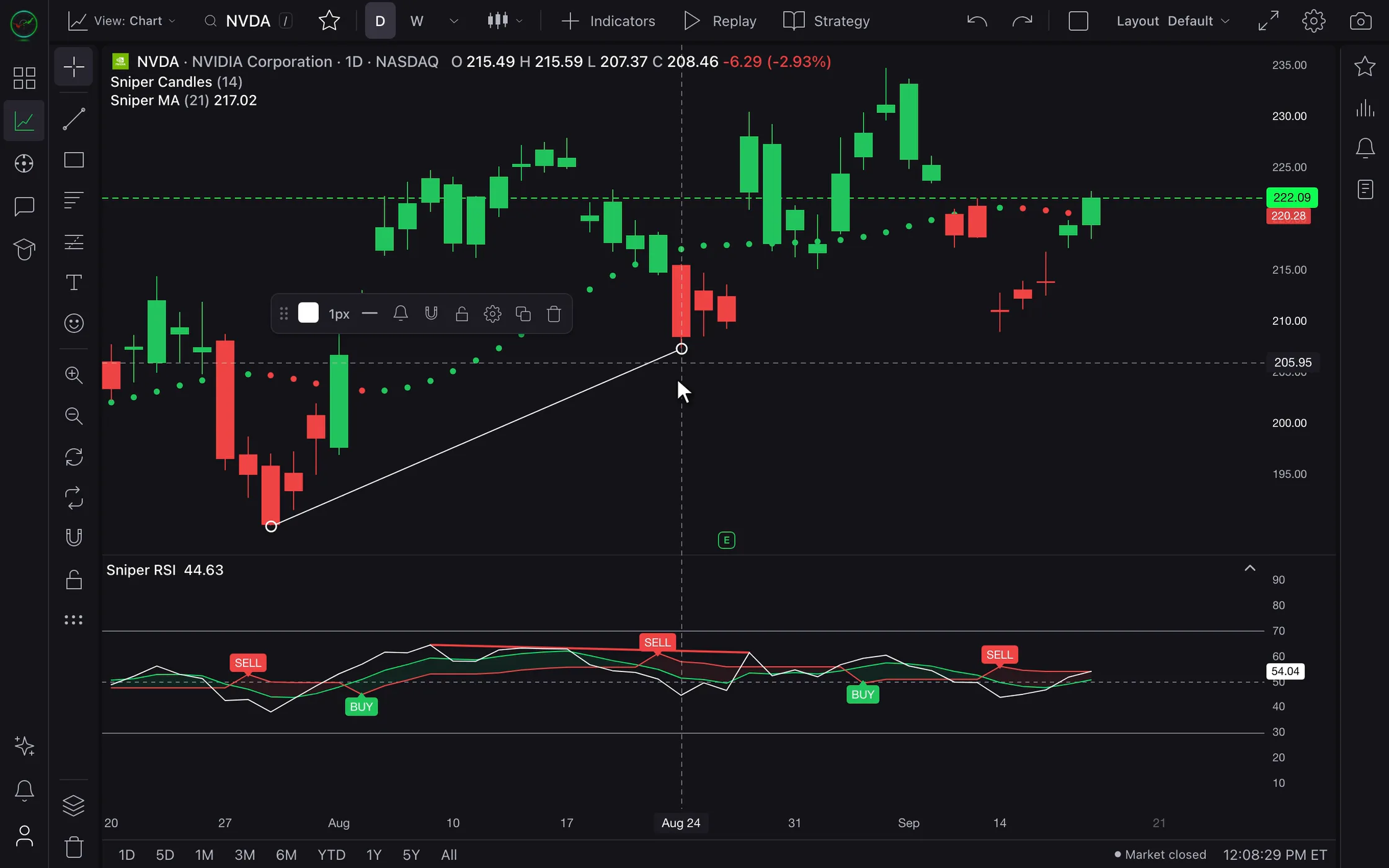Toggle lock all drawings in left toolbar
Image resolution: width=1389 pixels, height=868 pixels.
click(74, 580)
